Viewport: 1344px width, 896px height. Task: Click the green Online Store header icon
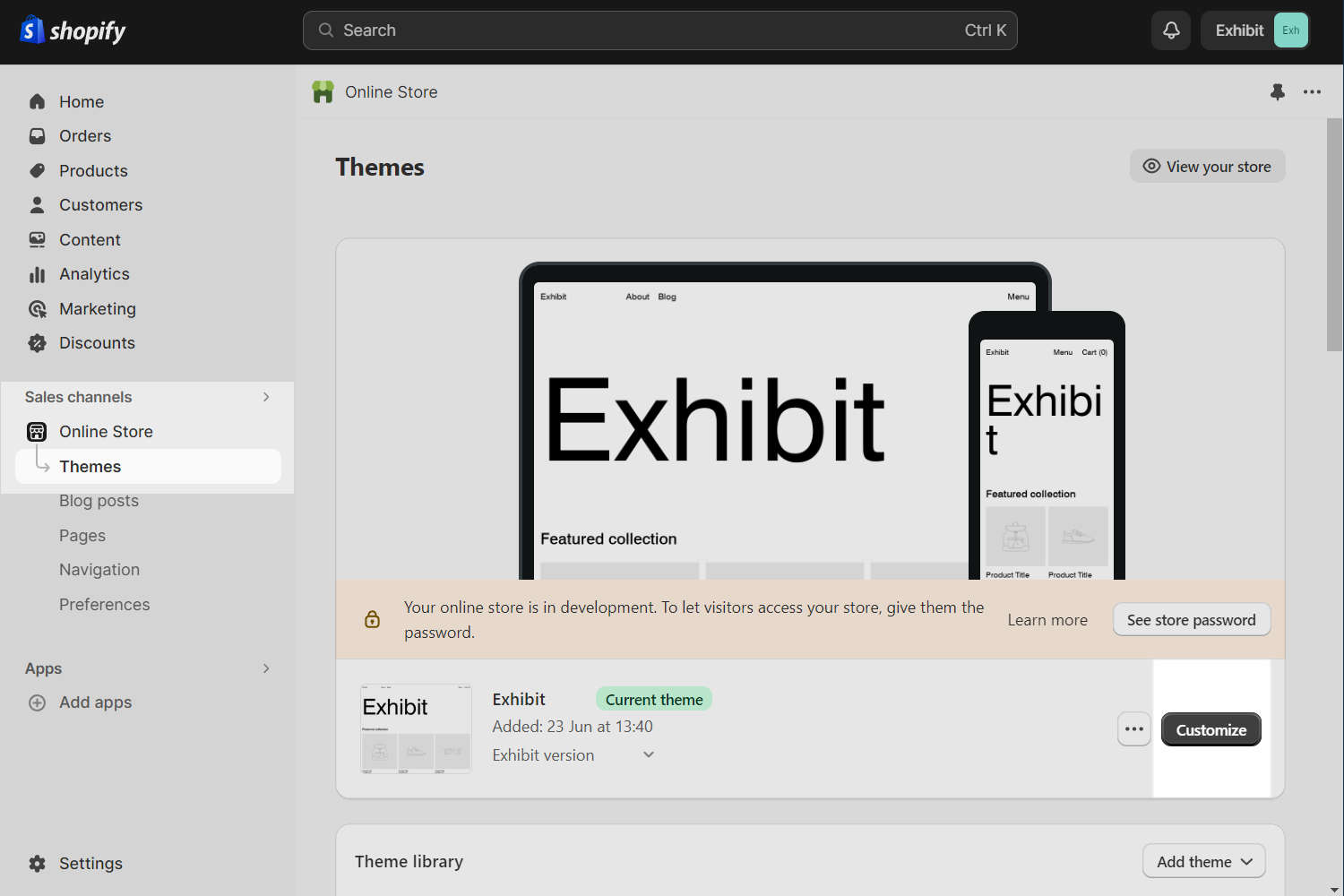pyautogui.click(x=323, y=91)
